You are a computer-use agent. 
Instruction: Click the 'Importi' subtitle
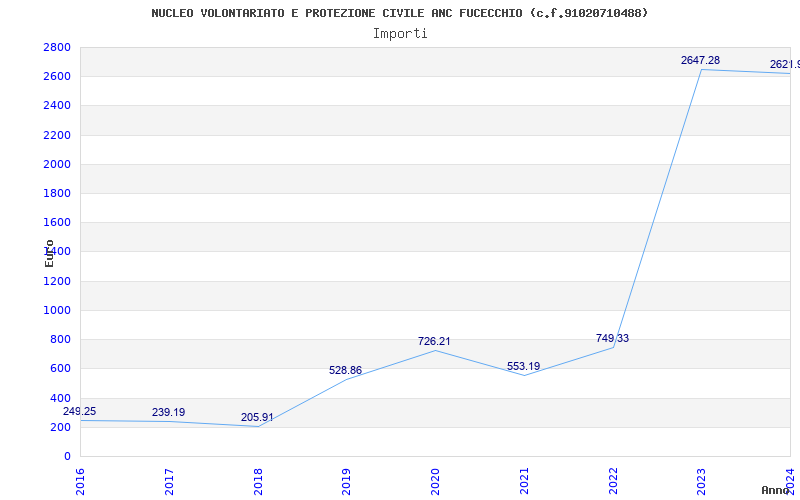point(400,34)
